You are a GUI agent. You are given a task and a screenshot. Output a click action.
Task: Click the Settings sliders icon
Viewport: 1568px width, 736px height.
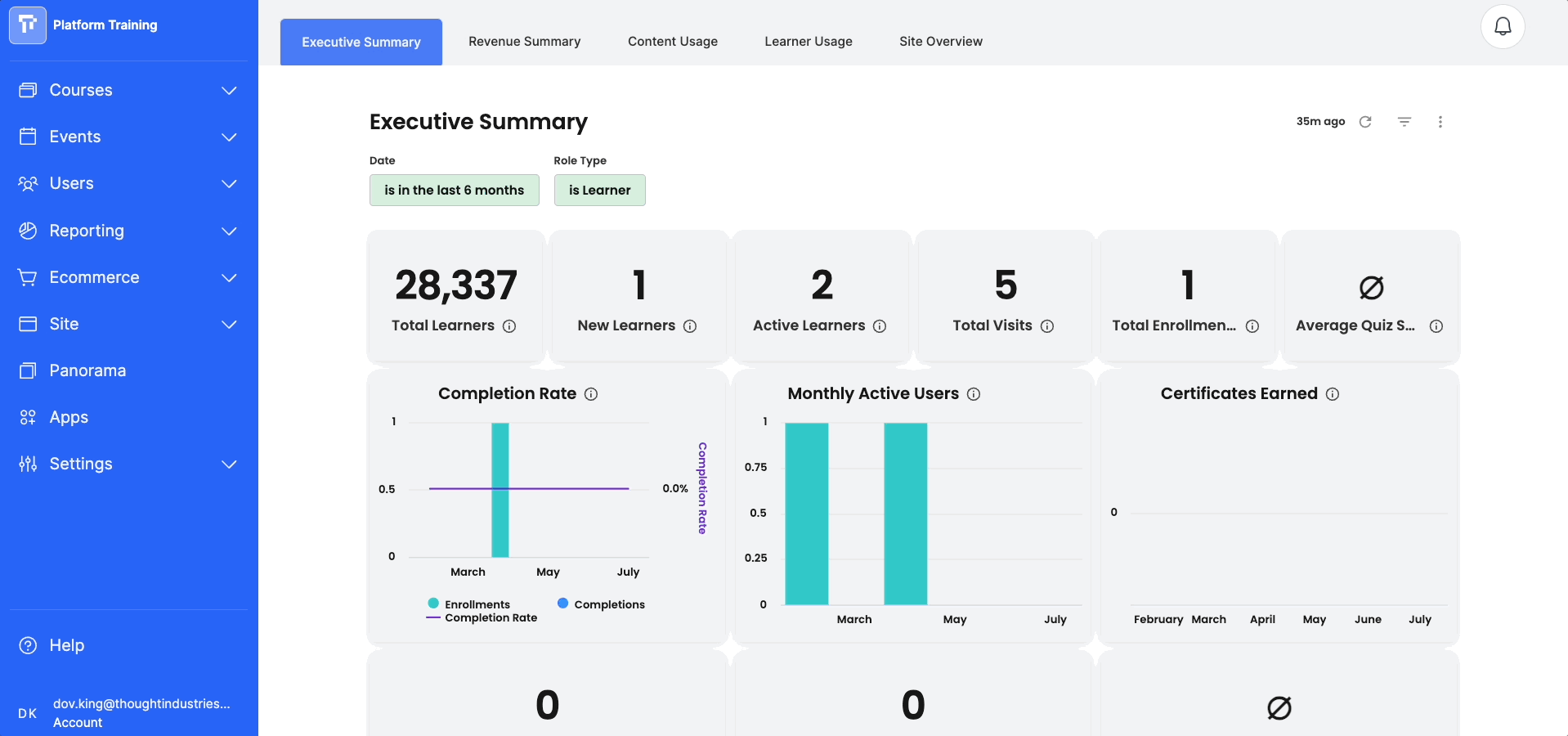pyautogui.click(x=28, y=464)
